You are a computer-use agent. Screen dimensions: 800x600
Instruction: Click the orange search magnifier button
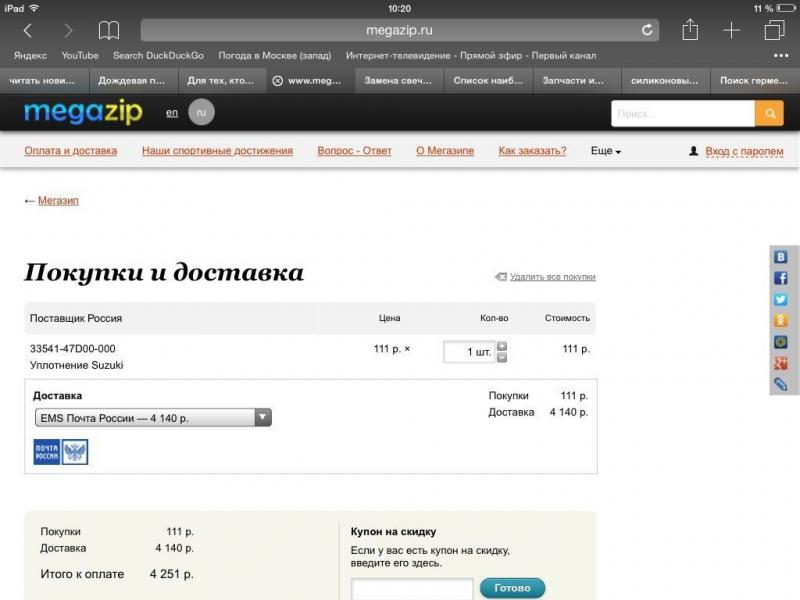point(769,113)
